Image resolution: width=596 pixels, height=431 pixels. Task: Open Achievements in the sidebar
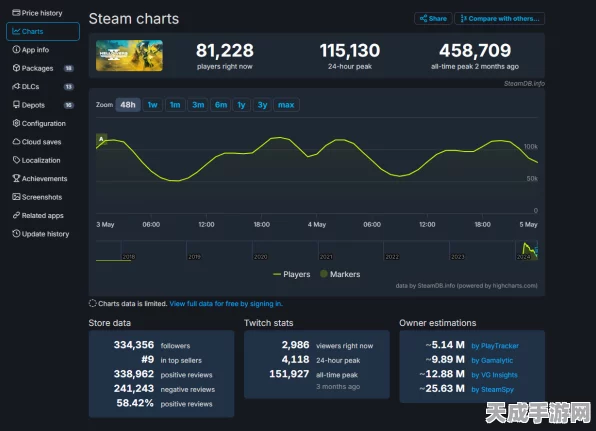click(40, 178)
